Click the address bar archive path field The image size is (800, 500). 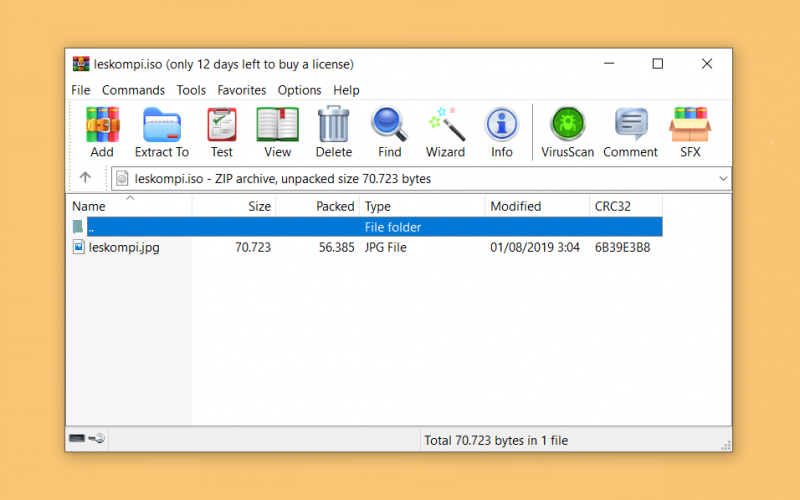tap(421, 179)
